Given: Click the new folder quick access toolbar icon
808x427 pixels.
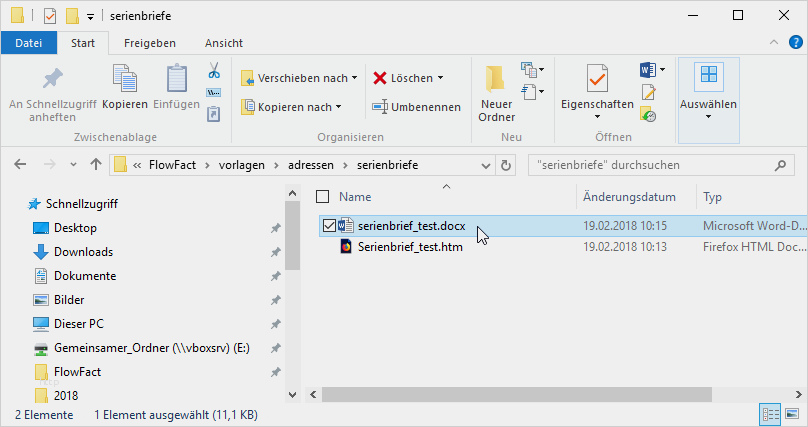Looking at the screenshot, I should click(x=72, y=16).
